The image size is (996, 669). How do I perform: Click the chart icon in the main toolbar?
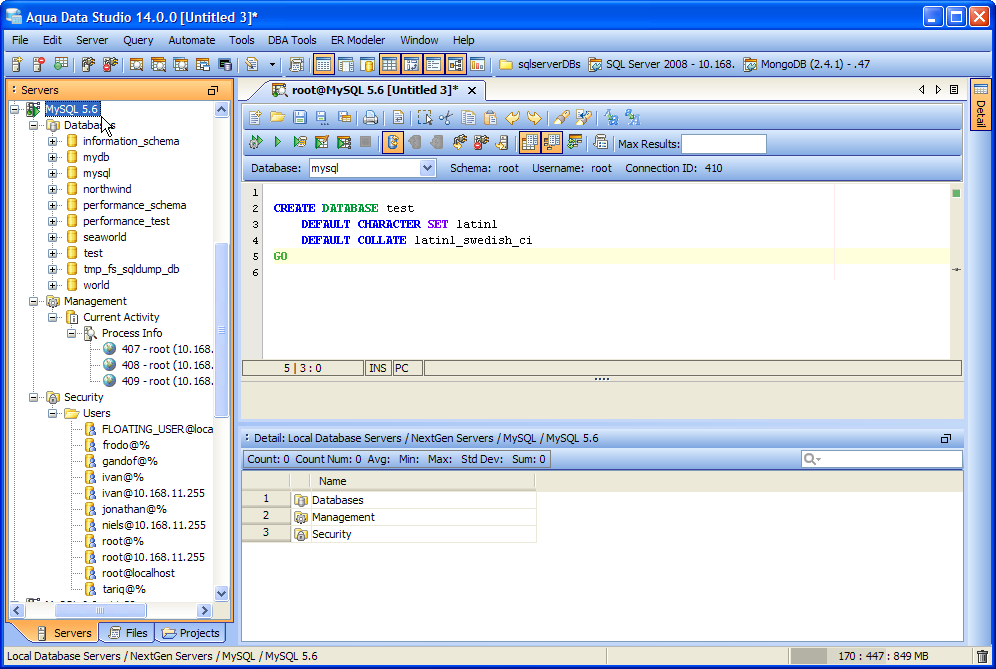click(478, 64)
